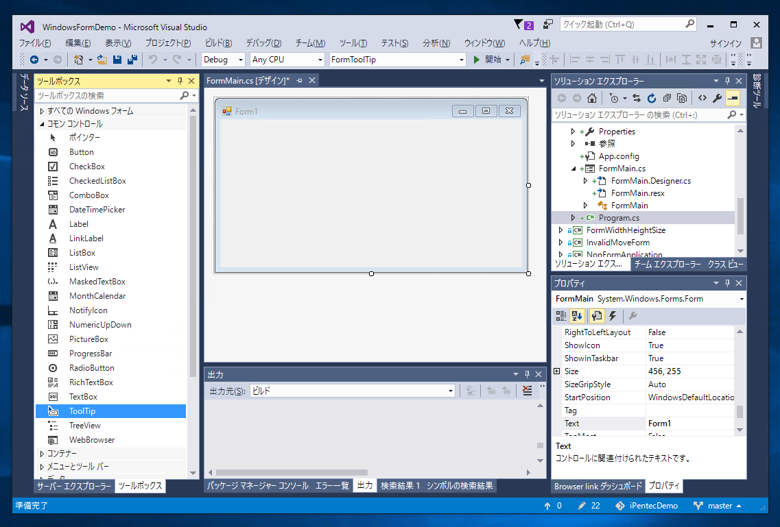This screenshot has height=527, width=780.
Task: Open the Build menu
Action: coord(218,43)
